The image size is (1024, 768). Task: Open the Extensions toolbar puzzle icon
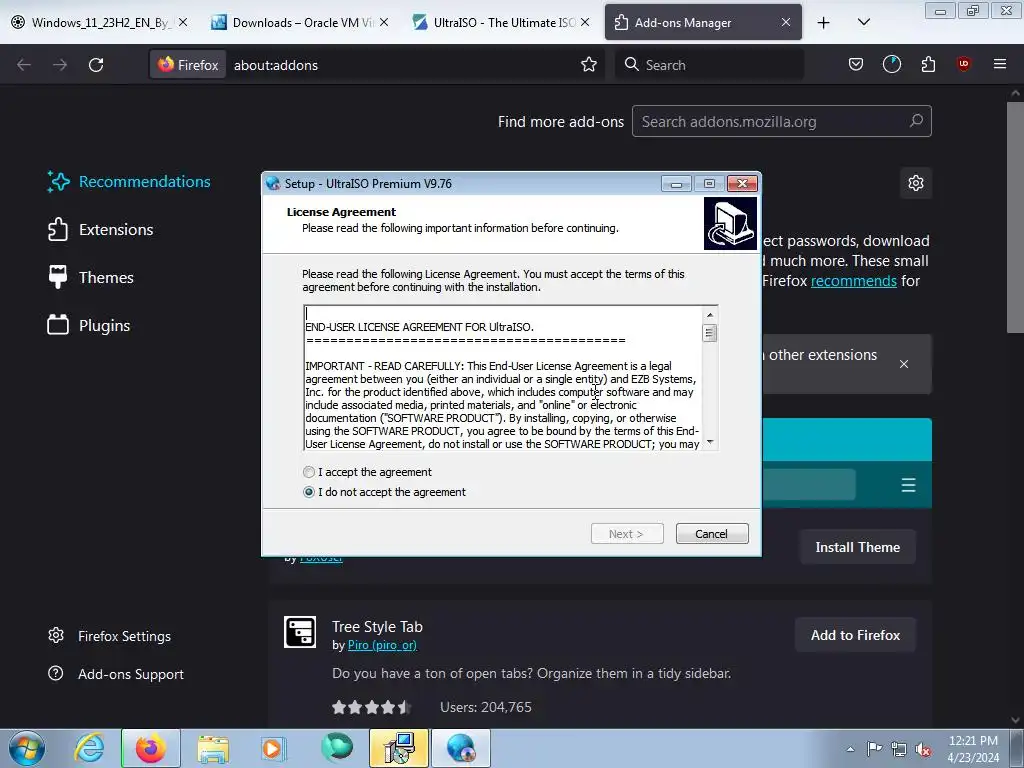(928, 64)
